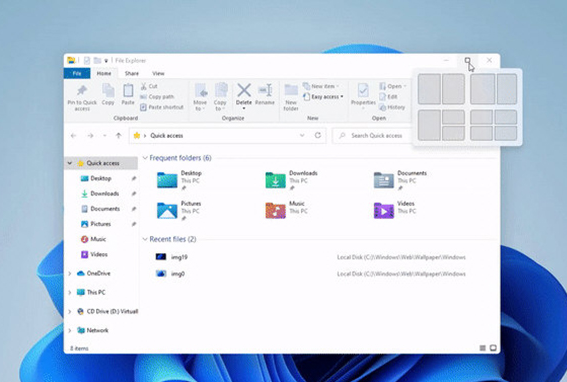Image resolution: width=567 pixels, height=382 pixels.
Task: Expand Network tree node
Action: pos(69,330)
